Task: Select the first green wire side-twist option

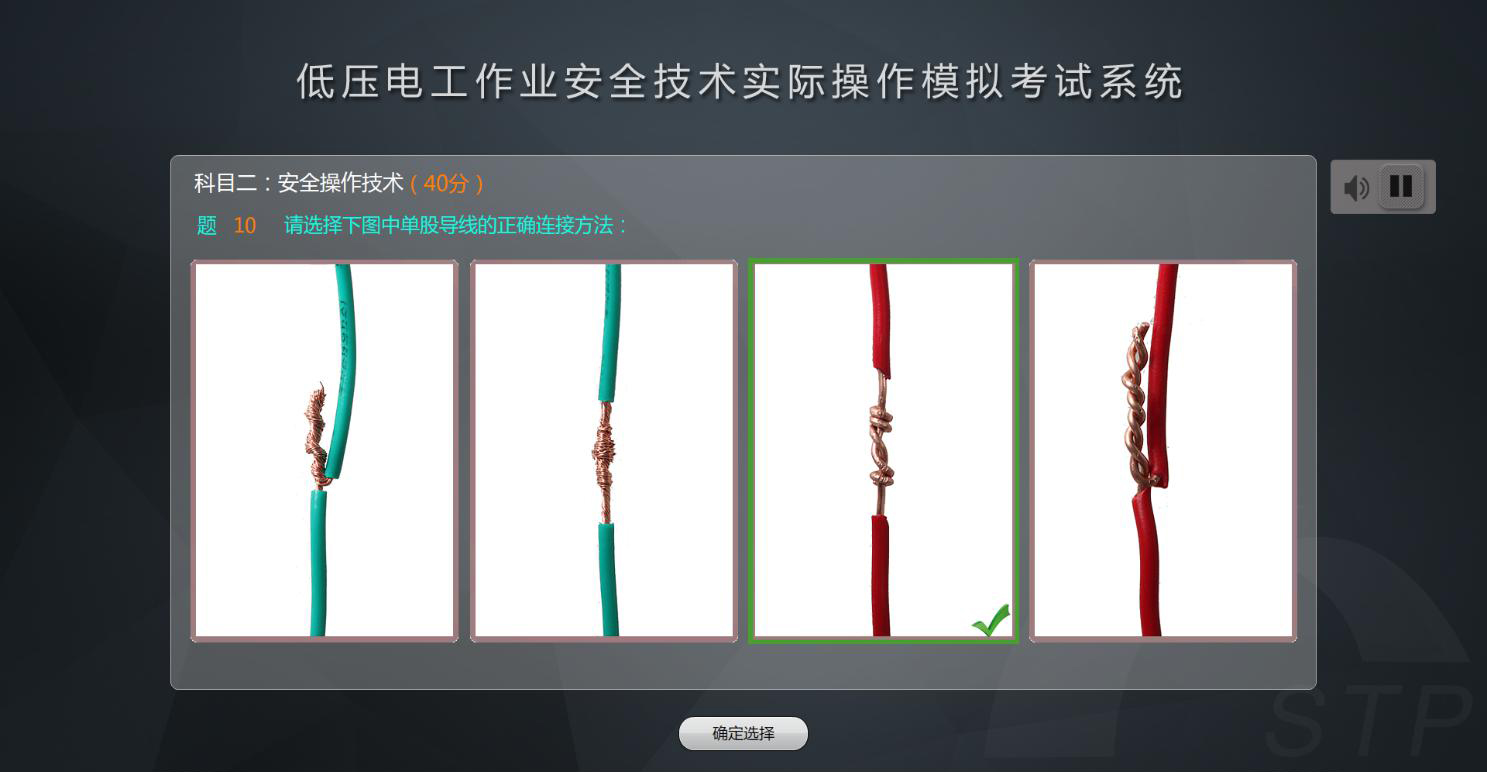Action: (325, 450)
